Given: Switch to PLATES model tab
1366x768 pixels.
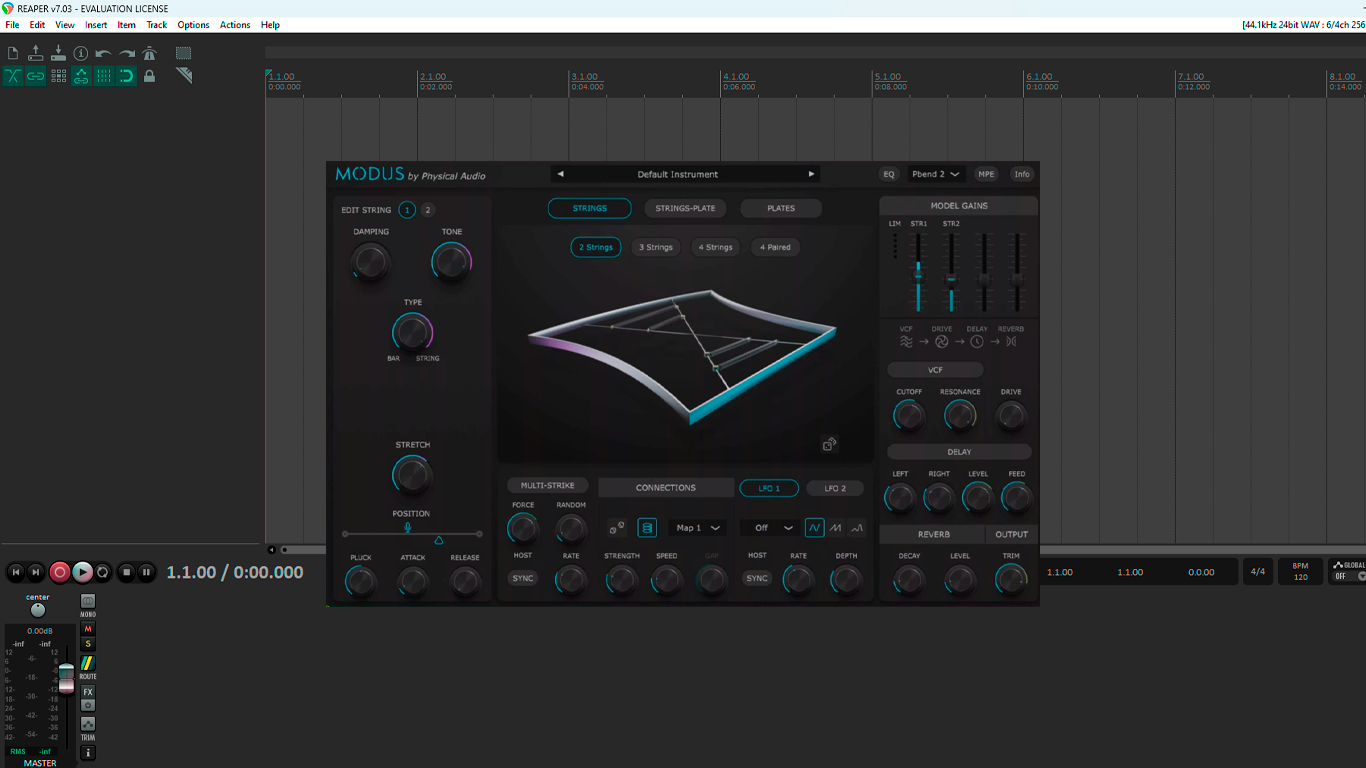Looking at the screenshot, I should (x=781, y=208).
